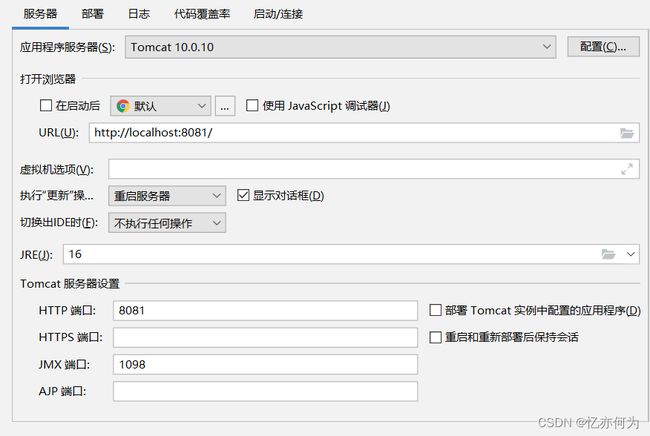Click the empty AJP 端口 field

click(265, 391)
